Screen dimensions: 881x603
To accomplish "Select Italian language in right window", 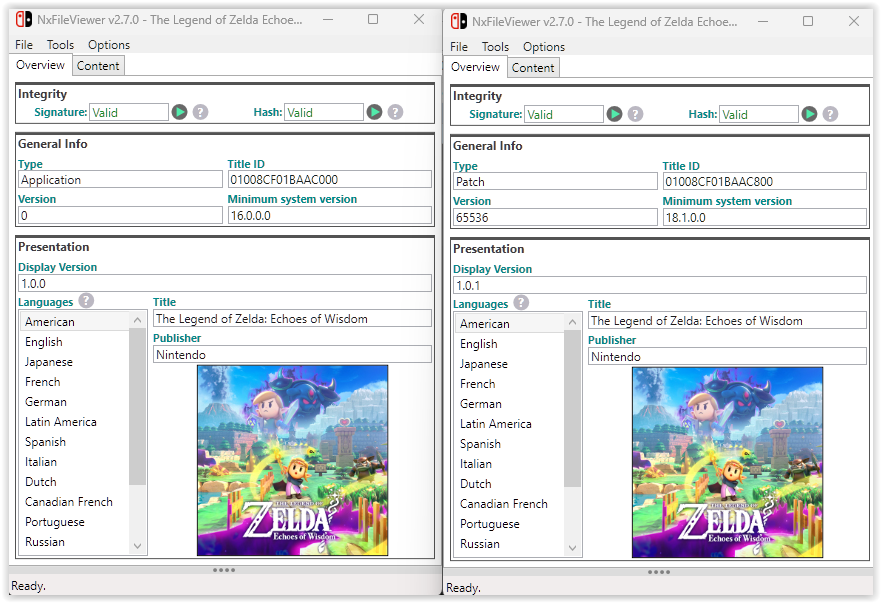I will (510, 464).
